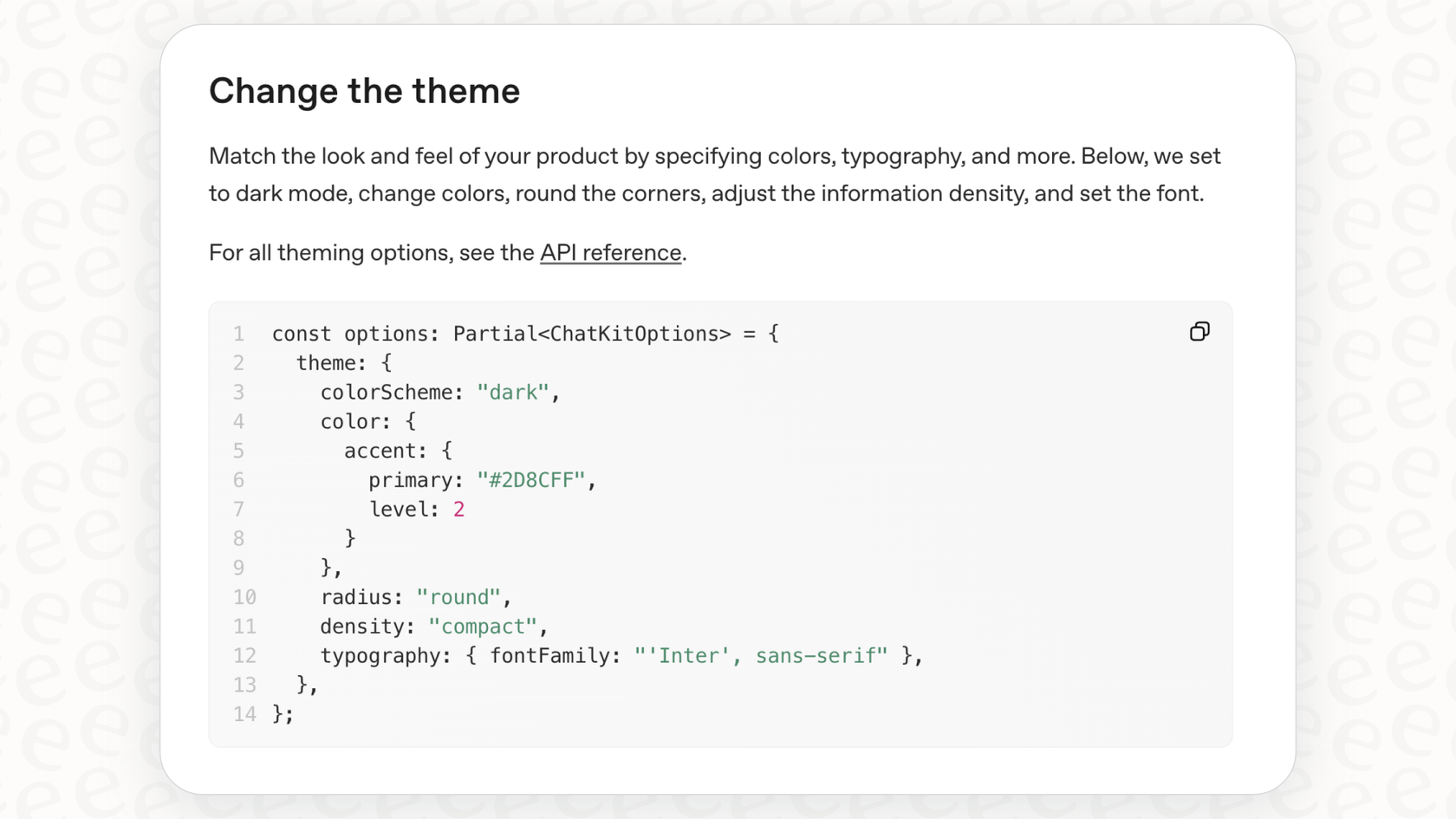The width and height of the screenshot is (1456, 819).
Task: Click line number 1 in the code block
Action: click(x=238, y=334)
